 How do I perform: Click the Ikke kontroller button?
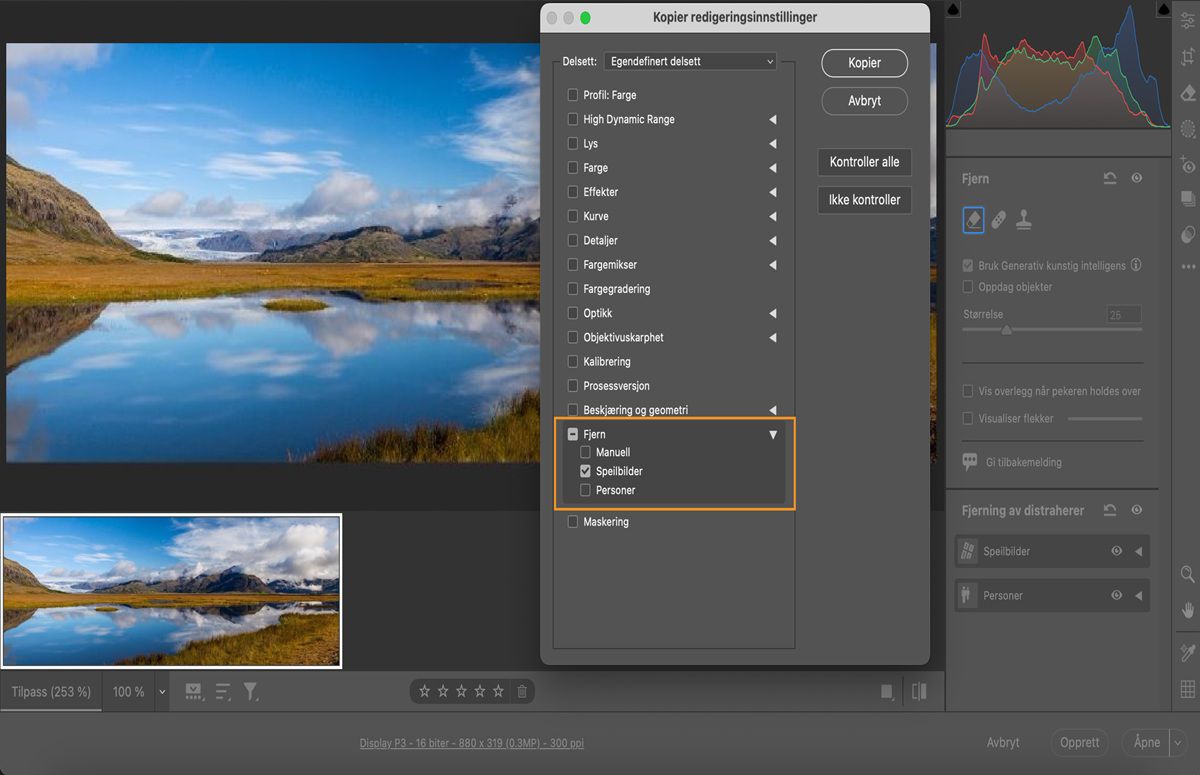tap(864, 200)
